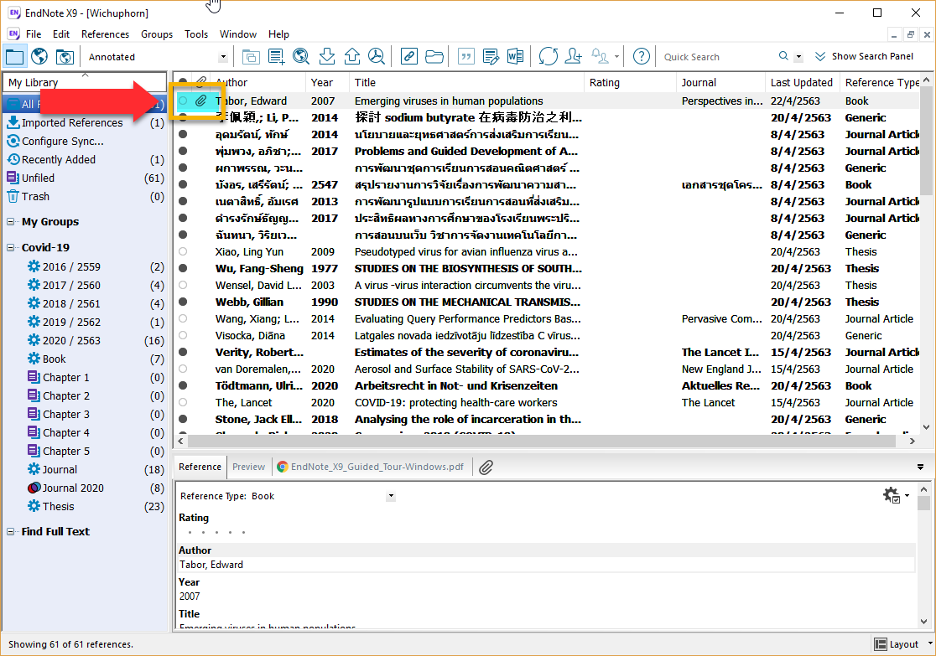Viewport: 936px width, 656px height.
Task: Collapse the Covid-19 group set
Action: (x=12, y=248)
